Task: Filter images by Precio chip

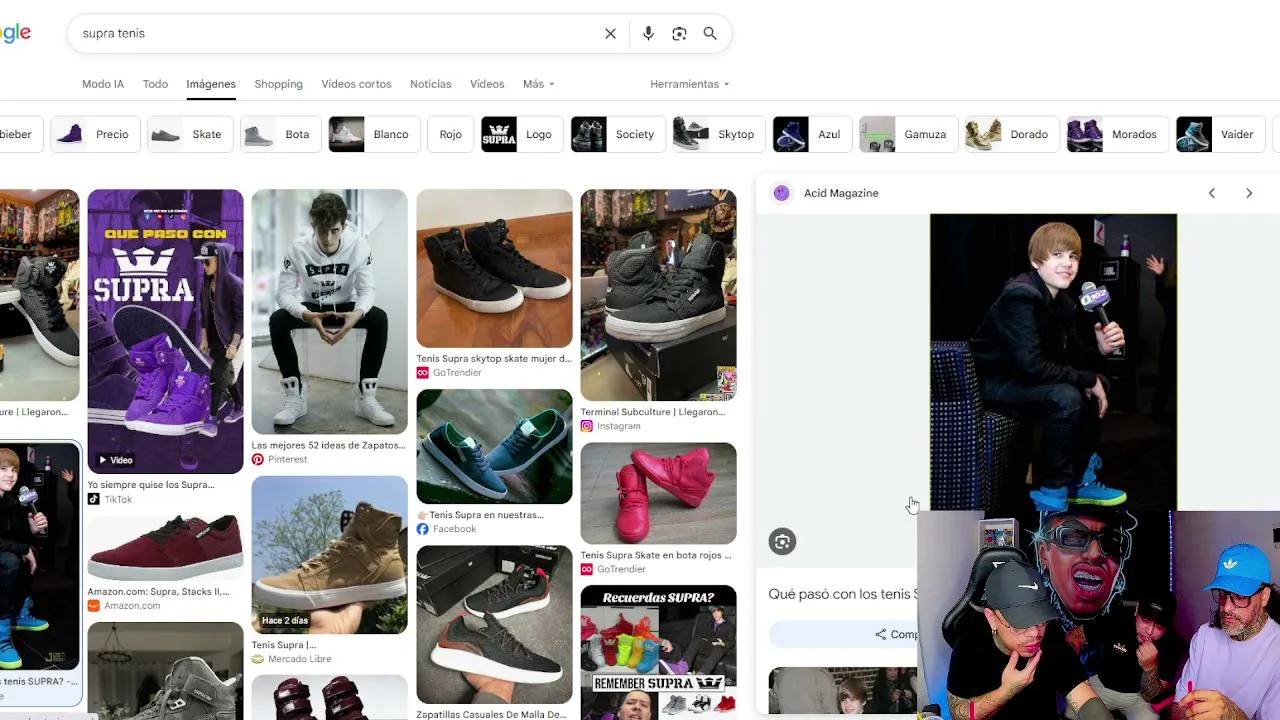Action: click(x=96, y=134)
